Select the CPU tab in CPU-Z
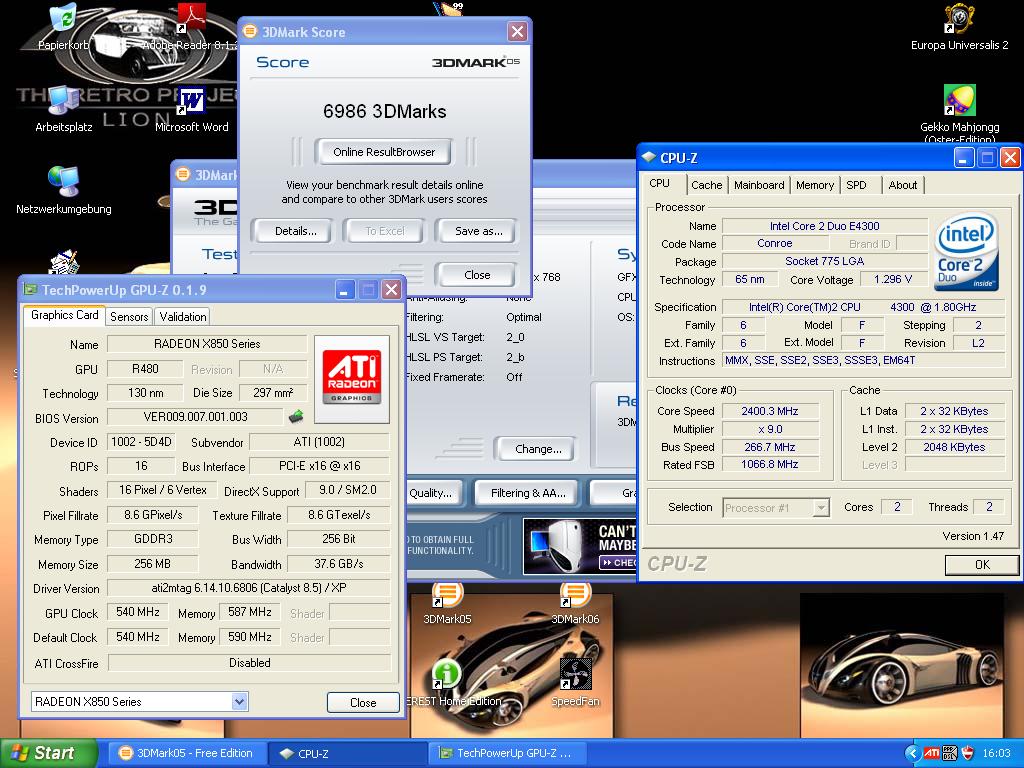The width and height of the screenshot is (1024, 768). pos(660,184)
